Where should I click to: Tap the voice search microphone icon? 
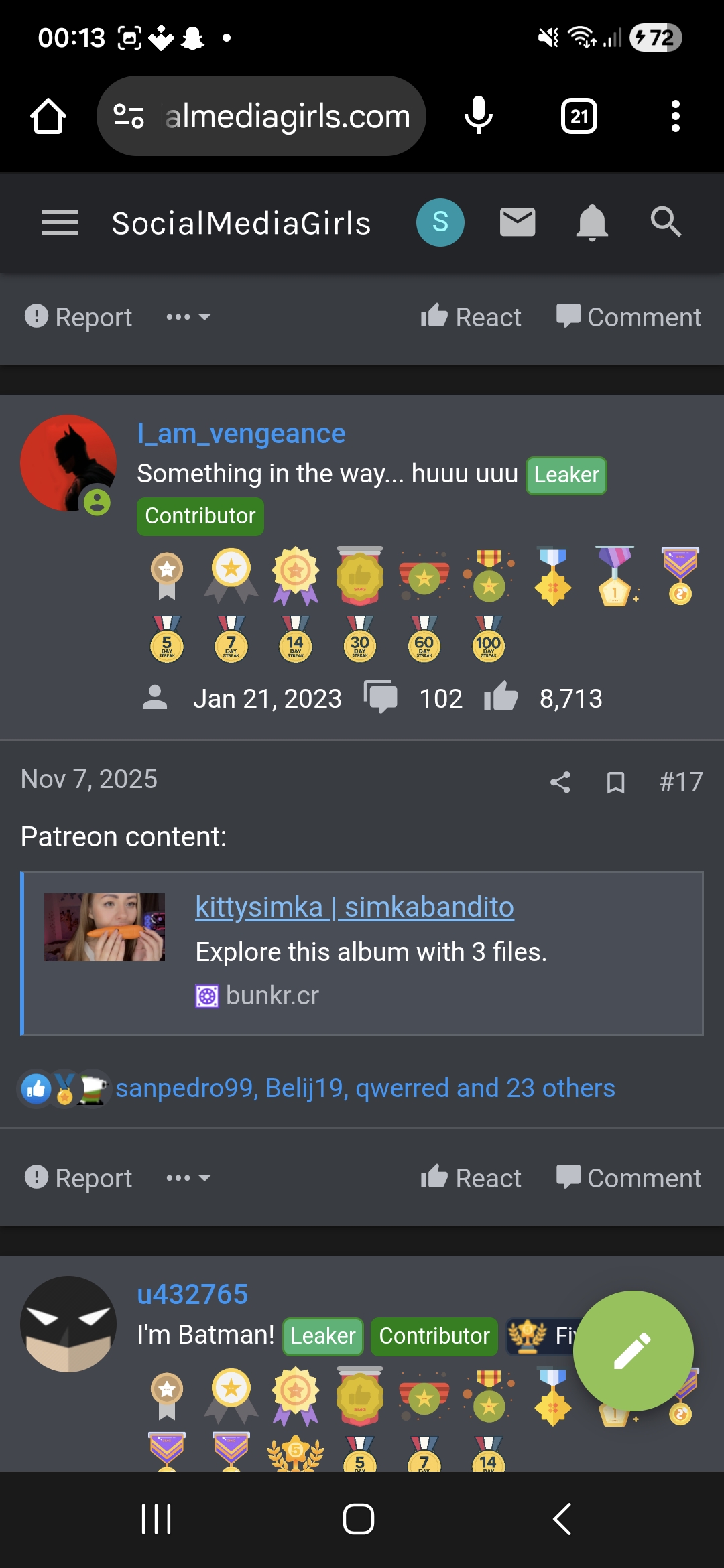478,116
